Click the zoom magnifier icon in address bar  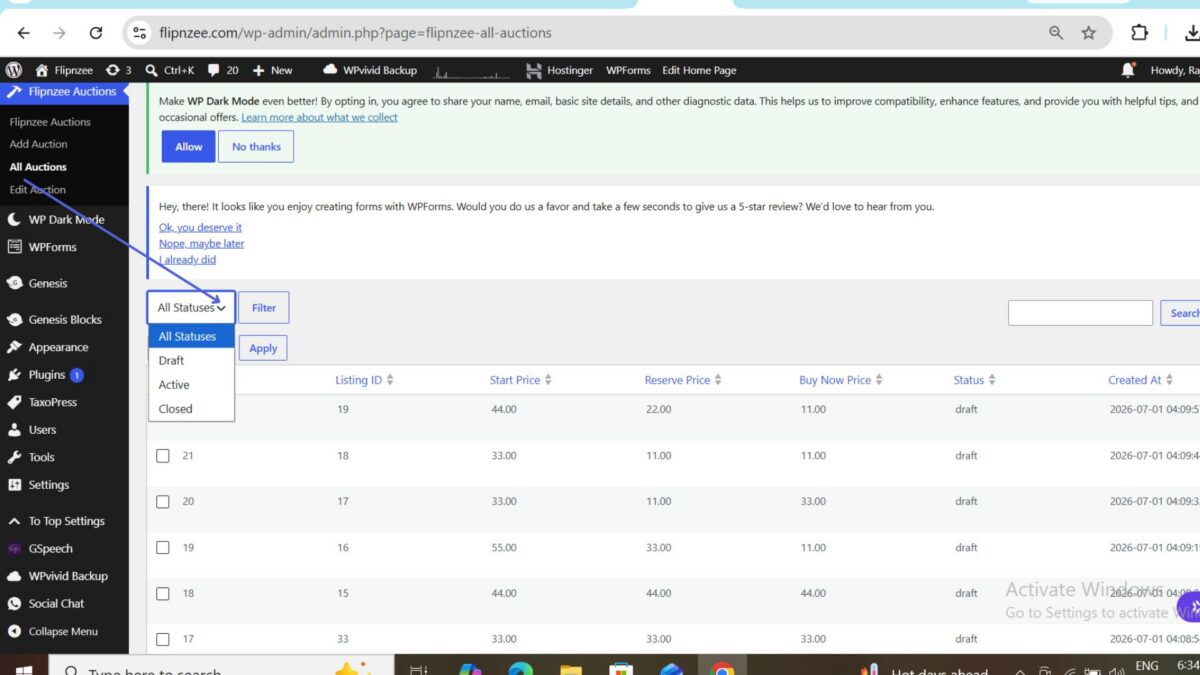coord(1056,33)
